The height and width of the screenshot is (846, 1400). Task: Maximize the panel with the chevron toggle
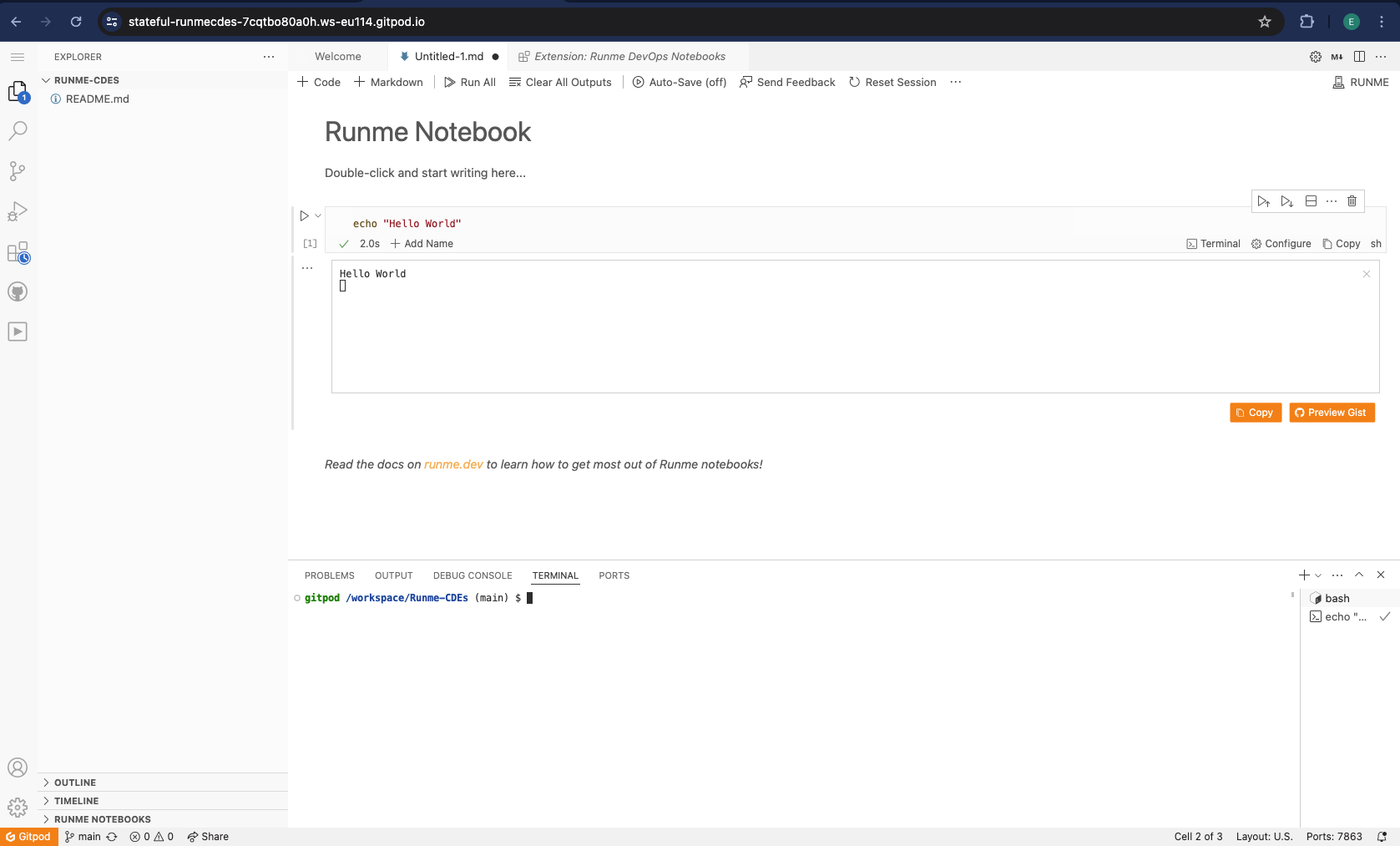coord(1359,575)
